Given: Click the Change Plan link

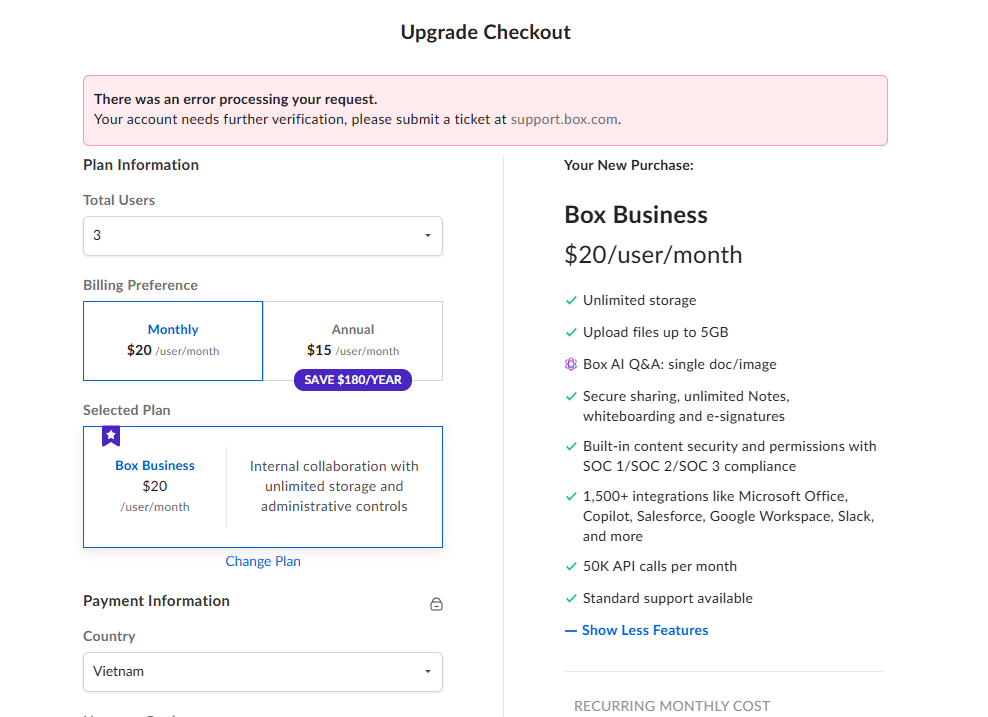Looking at the screenshot, I should tap(263, 561).
